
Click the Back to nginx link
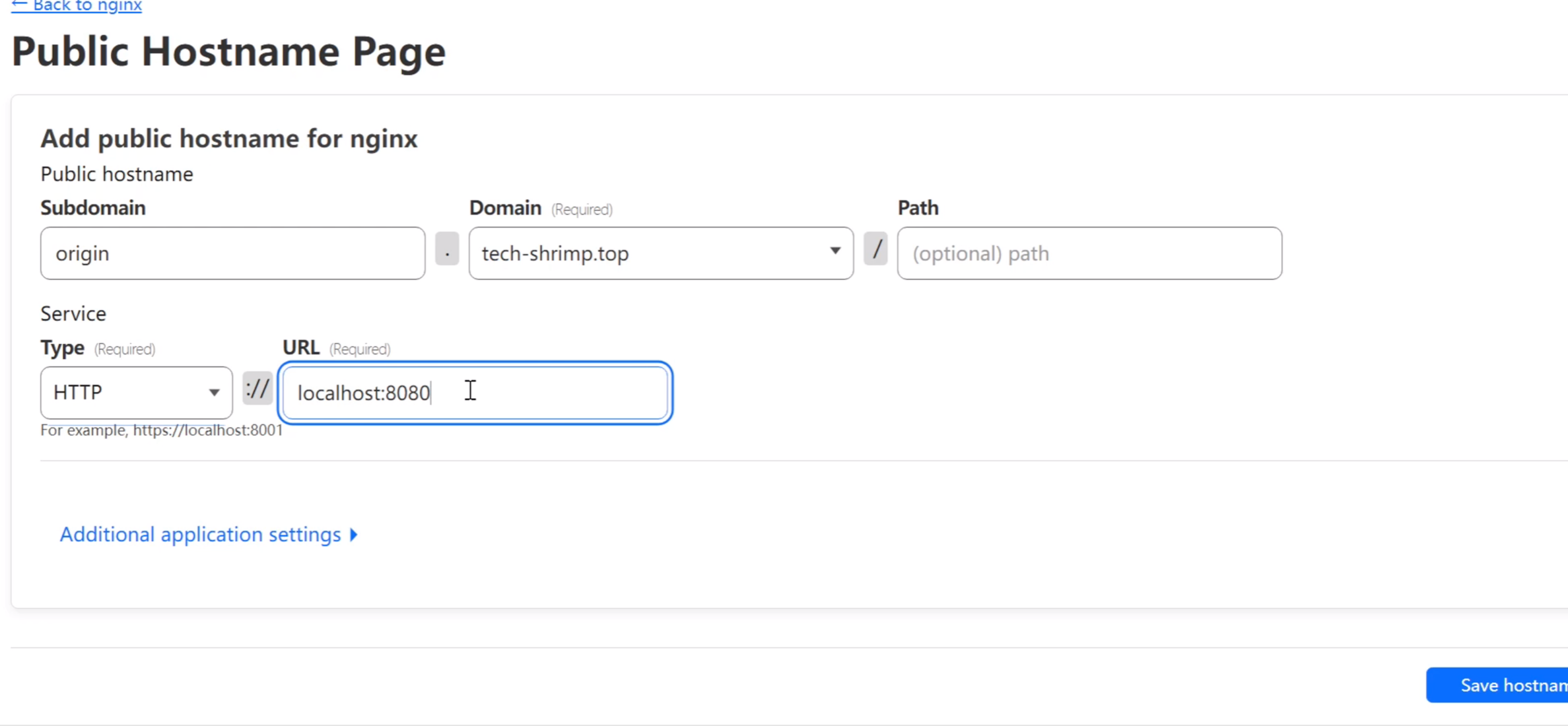coord(77,6)
